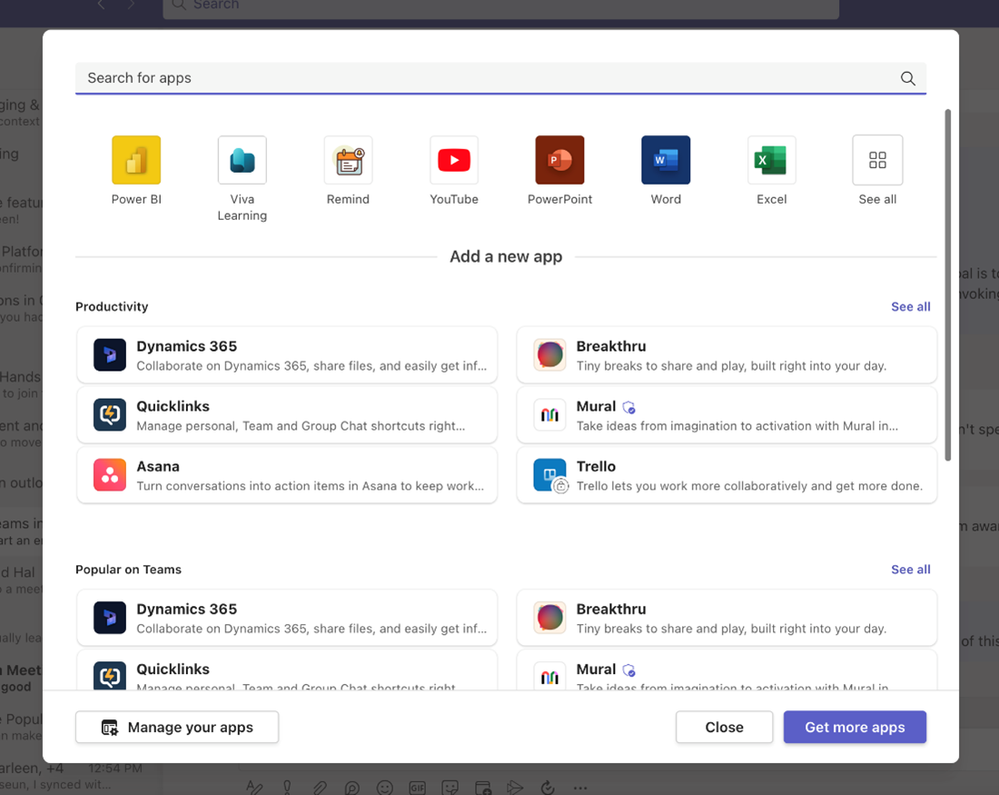Click the Close button
The image size is (999, 795).
click(724, 727)
